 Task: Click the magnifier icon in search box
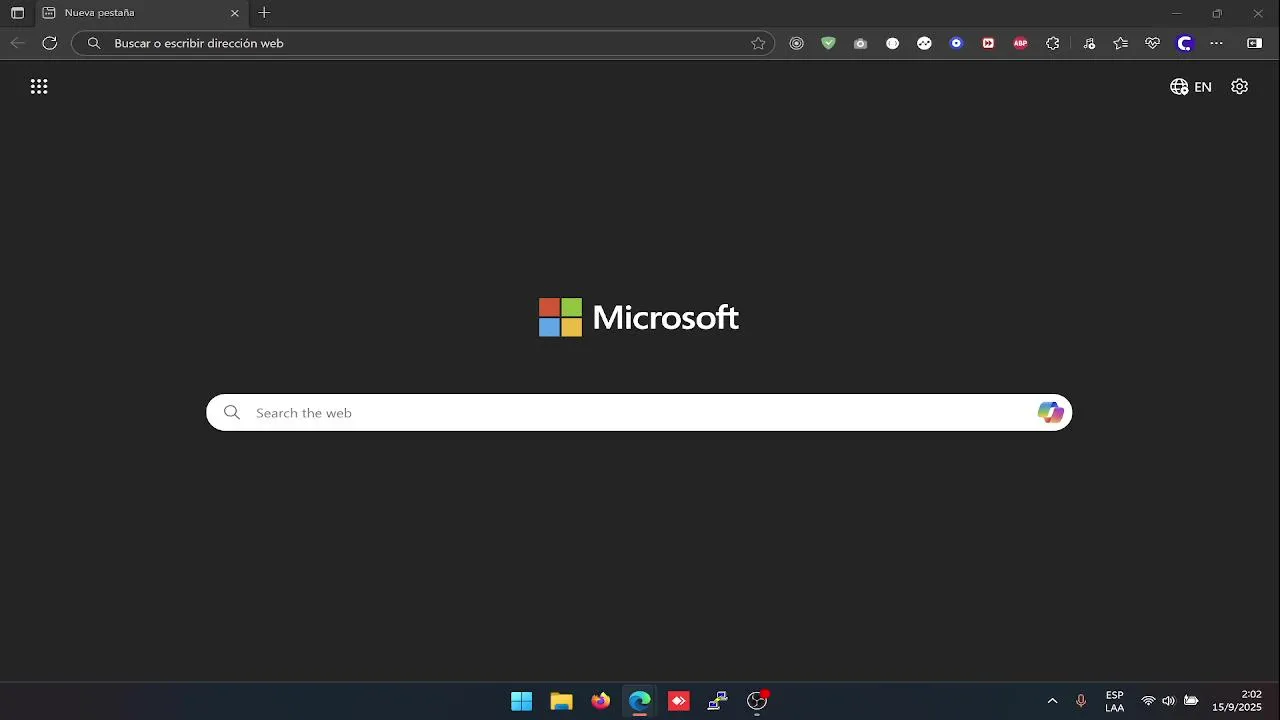232,413
